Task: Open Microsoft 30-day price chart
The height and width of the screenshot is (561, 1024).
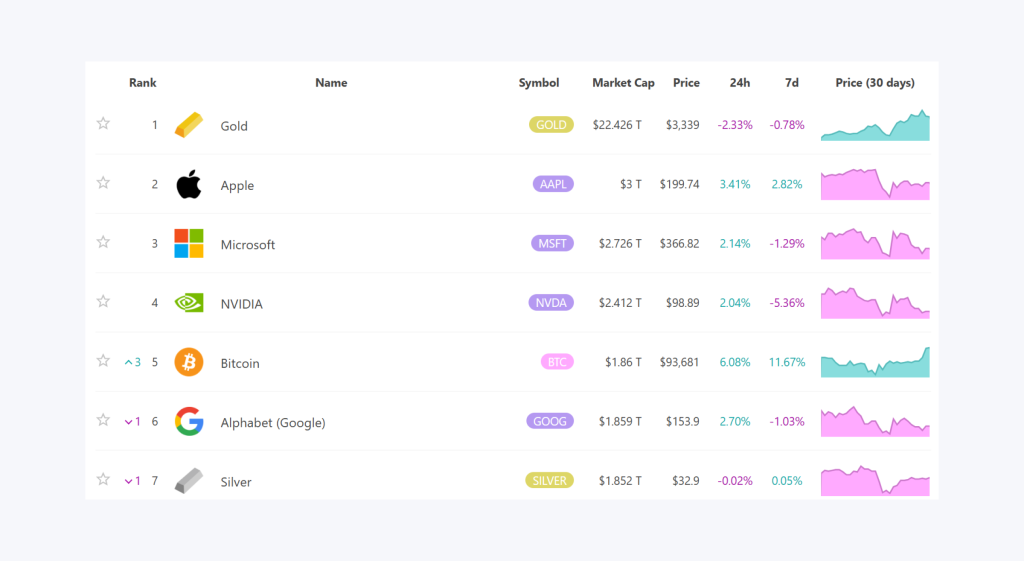Action: click(875, 244)
